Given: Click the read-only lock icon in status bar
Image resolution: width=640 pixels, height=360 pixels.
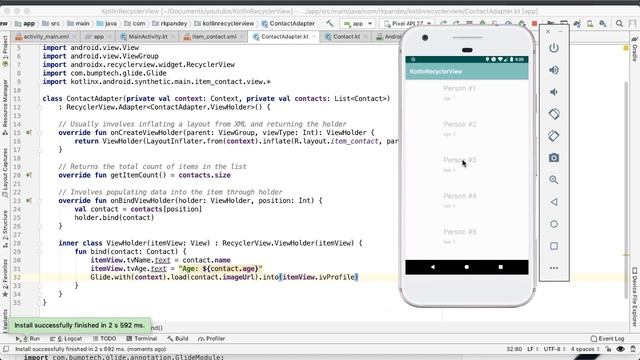Looking at the screenshot, I should (x=608, y=349).
